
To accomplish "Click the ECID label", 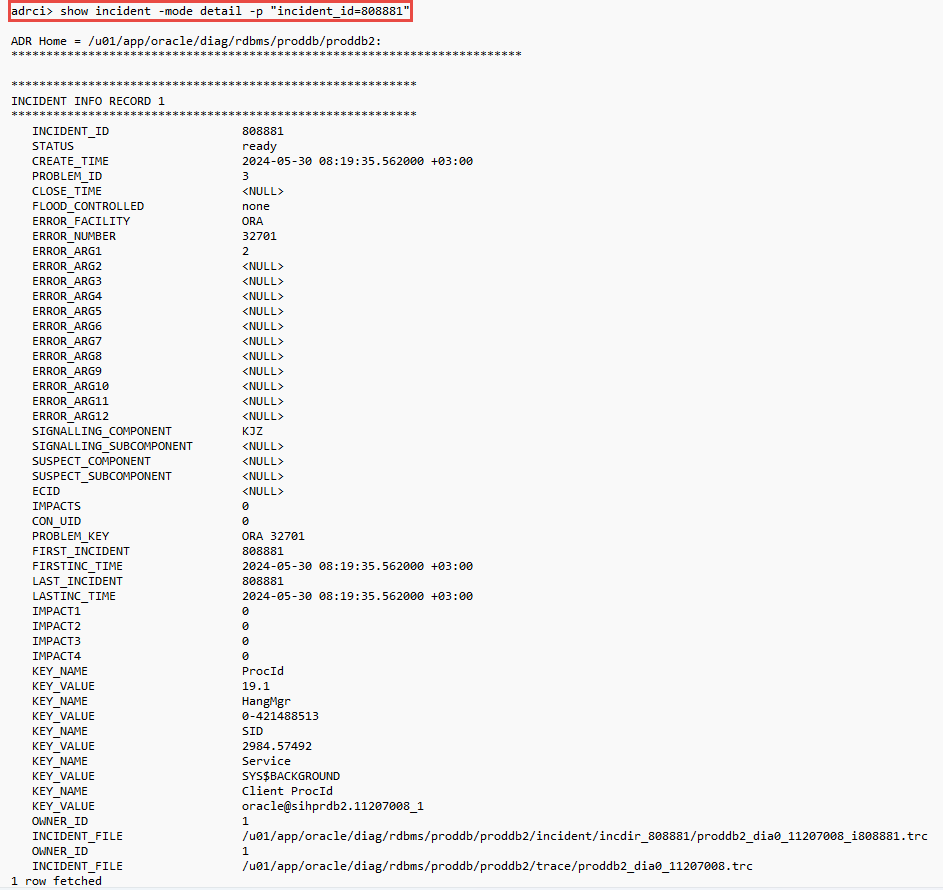I will point(46,491).
